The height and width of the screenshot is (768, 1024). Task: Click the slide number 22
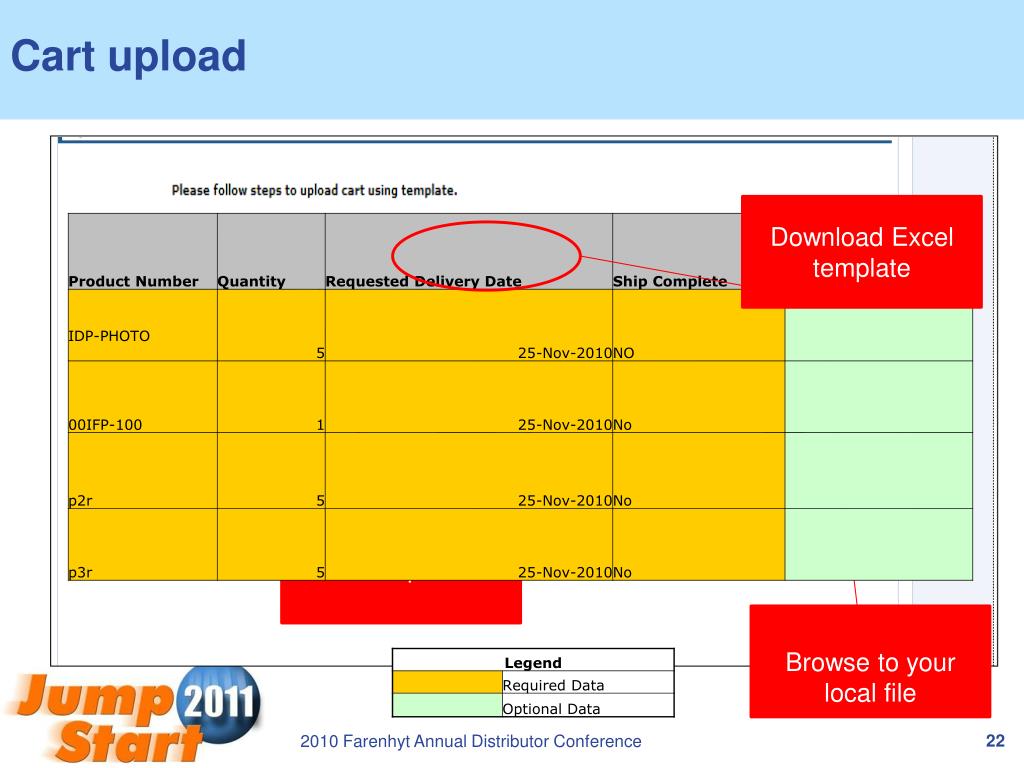(995, 741)
